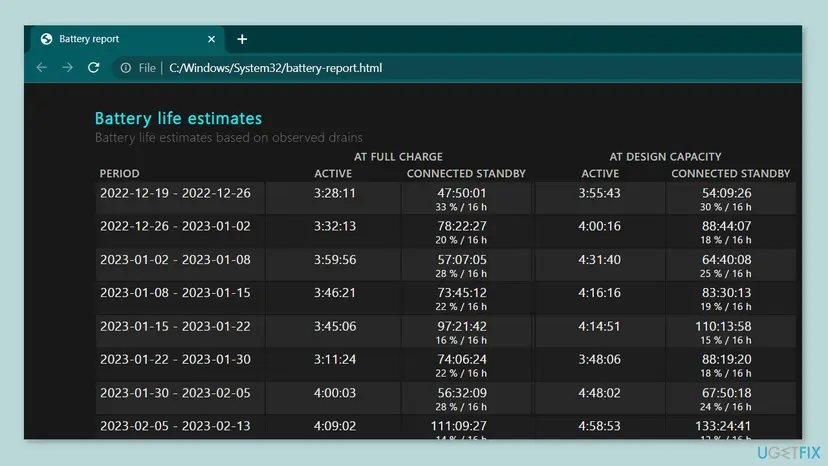Click period 2022-12-19 - 2022-12-26
The image size is (828, 466).
point(175,193)
